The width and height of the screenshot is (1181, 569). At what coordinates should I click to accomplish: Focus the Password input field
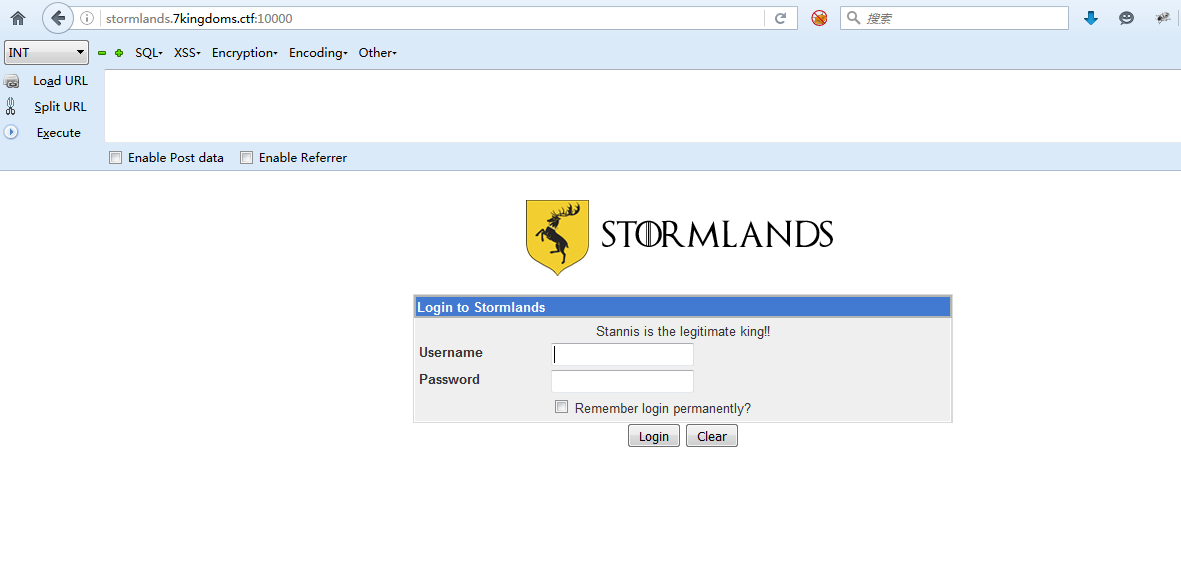tap(622, 381)
